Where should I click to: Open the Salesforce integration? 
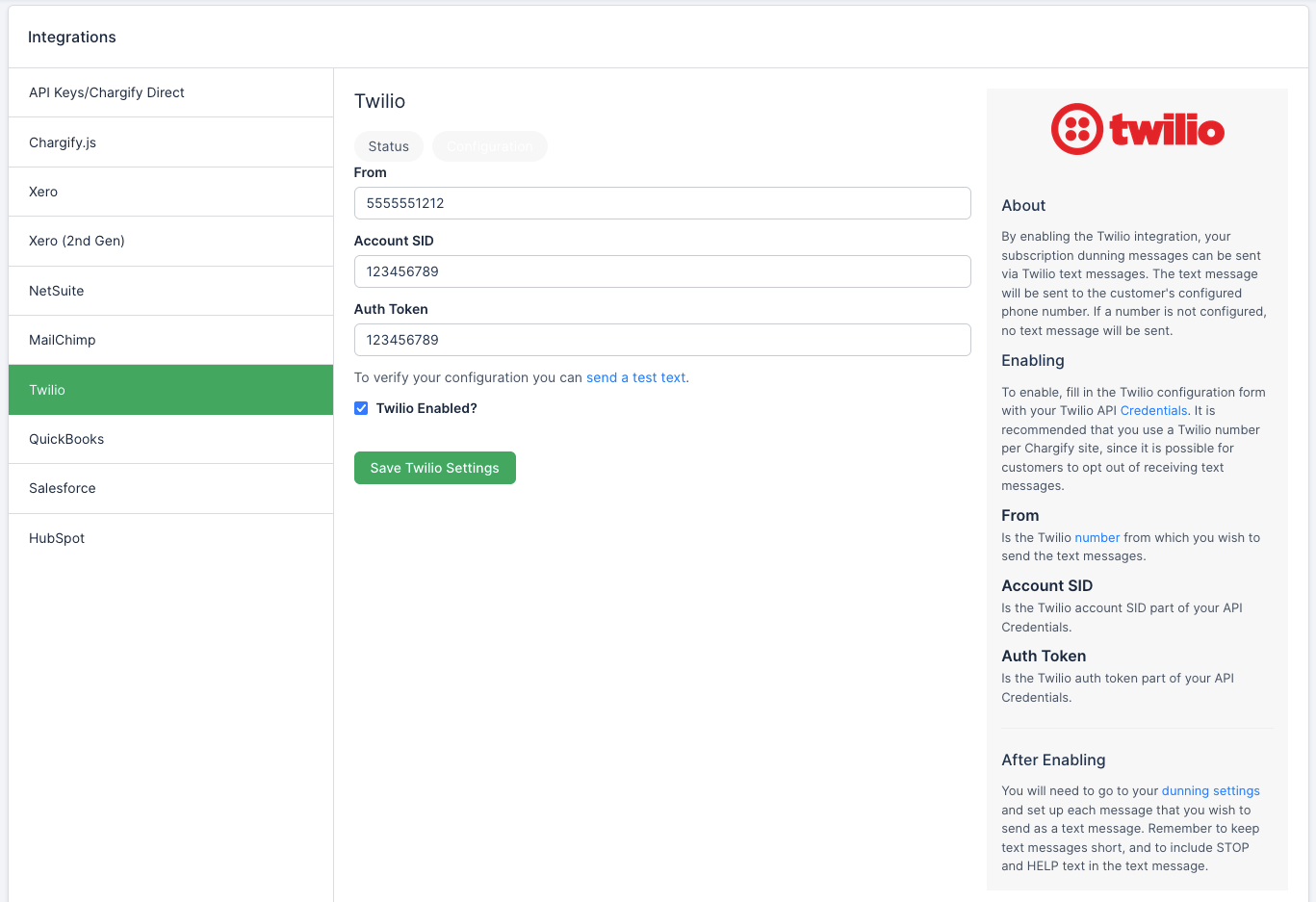[62, 488]
